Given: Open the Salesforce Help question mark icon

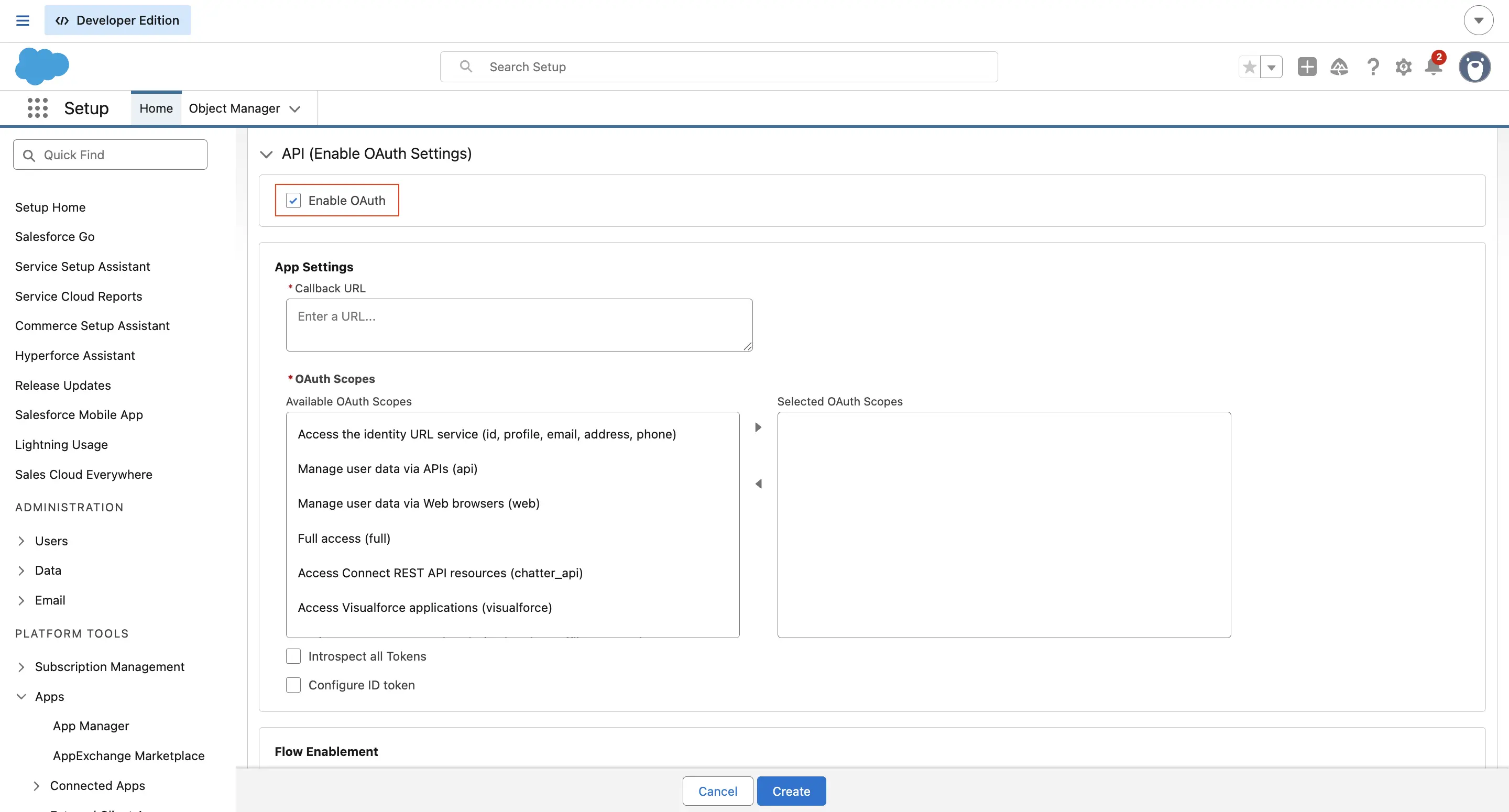Looking at the screenshot, I should point(1372,67).
